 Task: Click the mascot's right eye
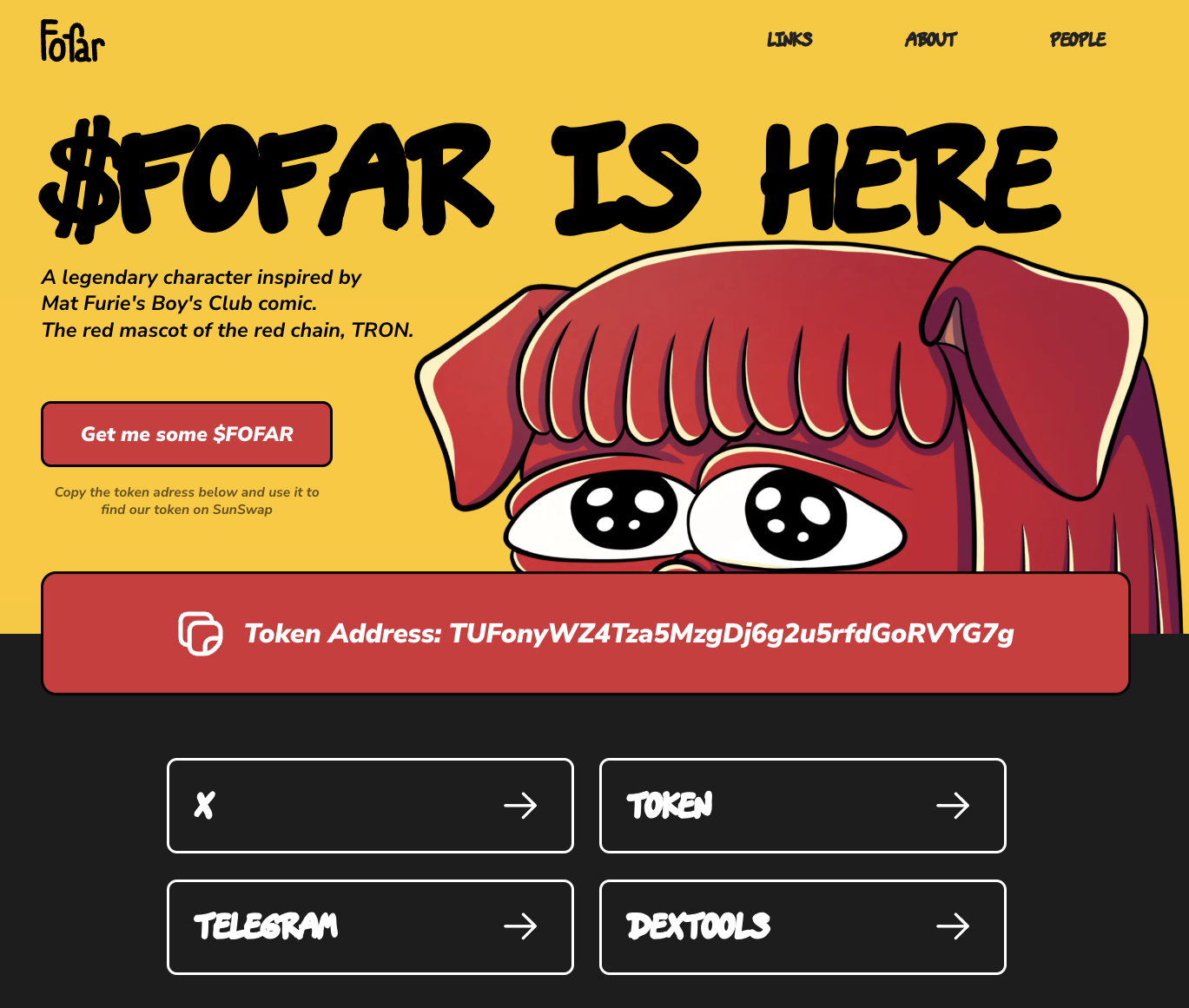796,514
